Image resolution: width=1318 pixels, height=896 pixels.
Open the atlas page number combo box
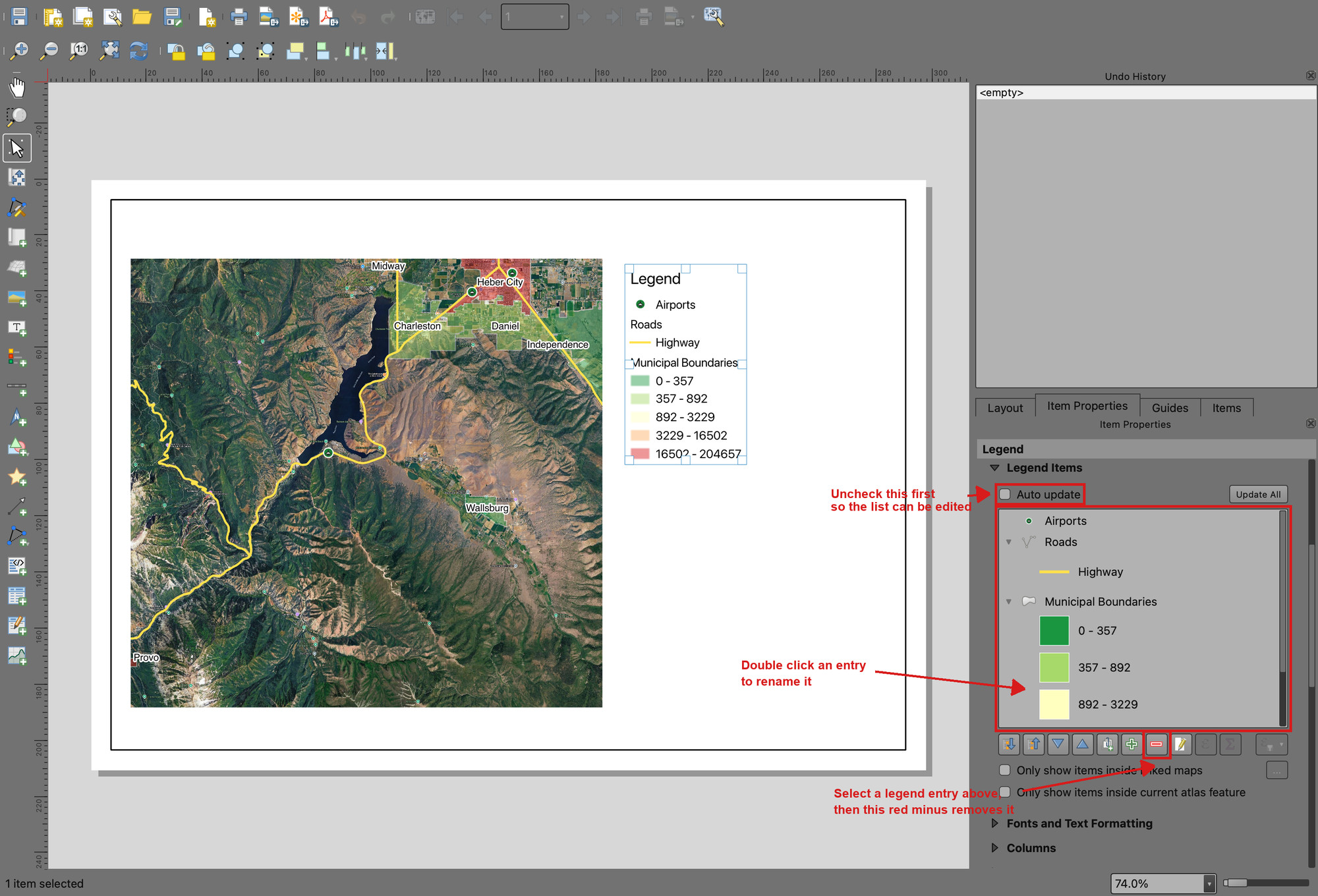click(534, 16)
